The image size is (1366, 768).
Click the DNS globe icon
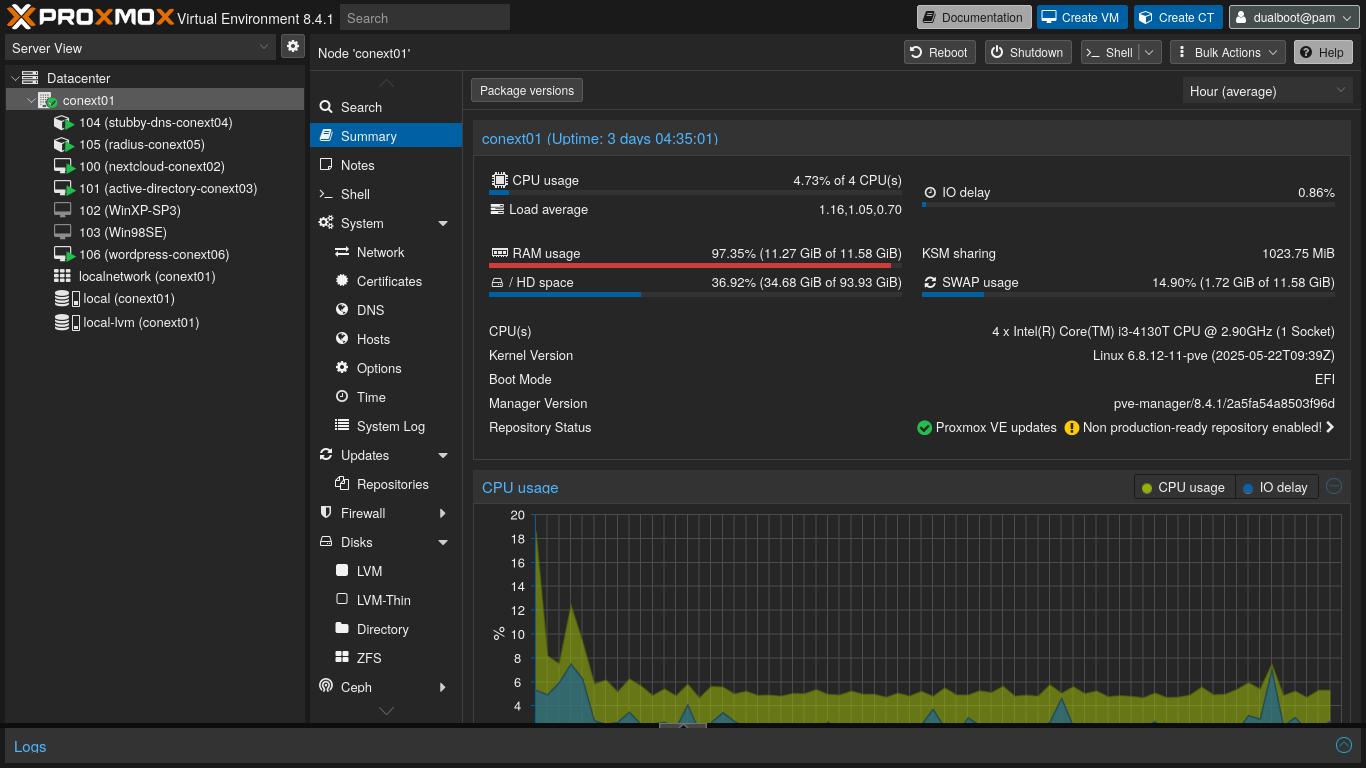(342, 310)
